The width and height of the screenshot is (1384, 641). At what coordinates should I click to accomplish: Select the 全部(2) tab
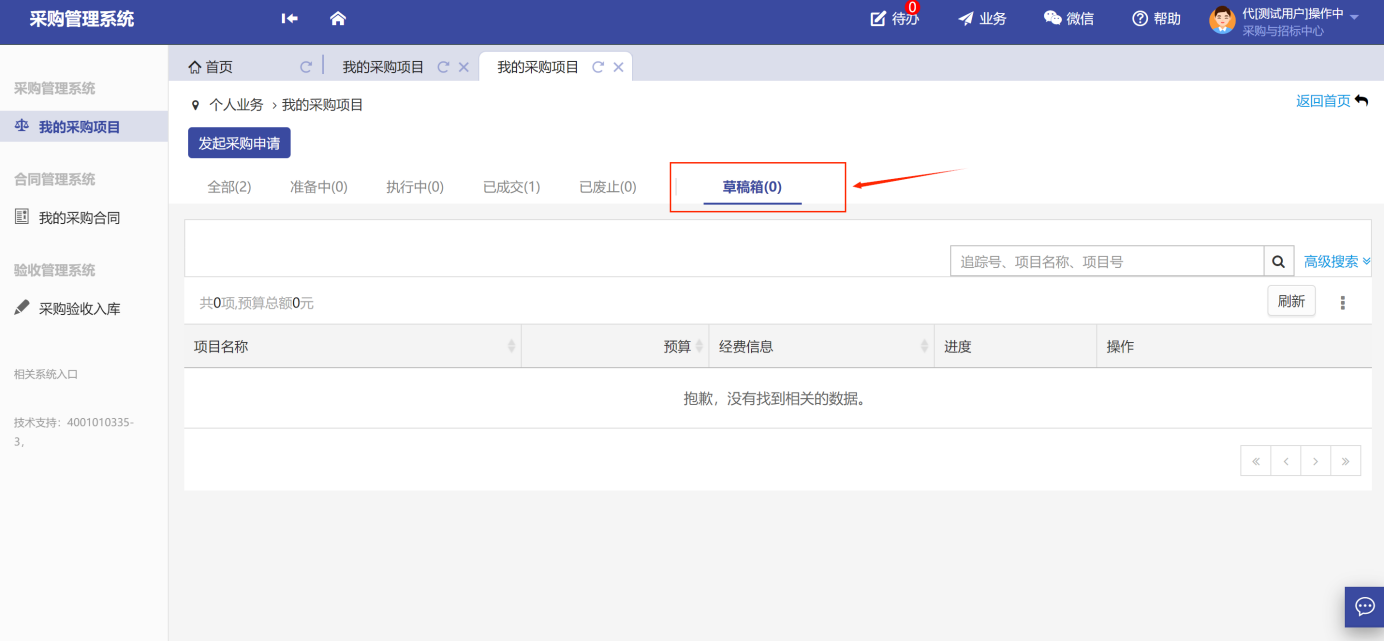coord(229,187)
